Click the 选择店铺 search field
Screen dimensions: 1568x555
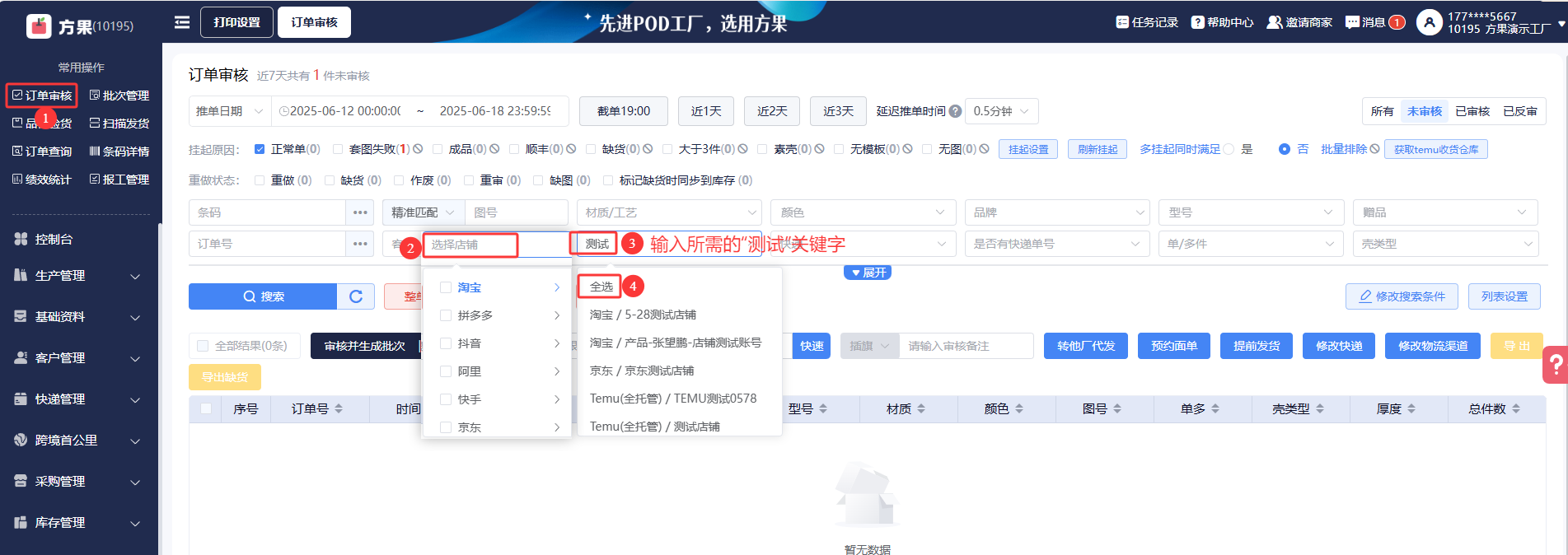(x=470, y=245)
